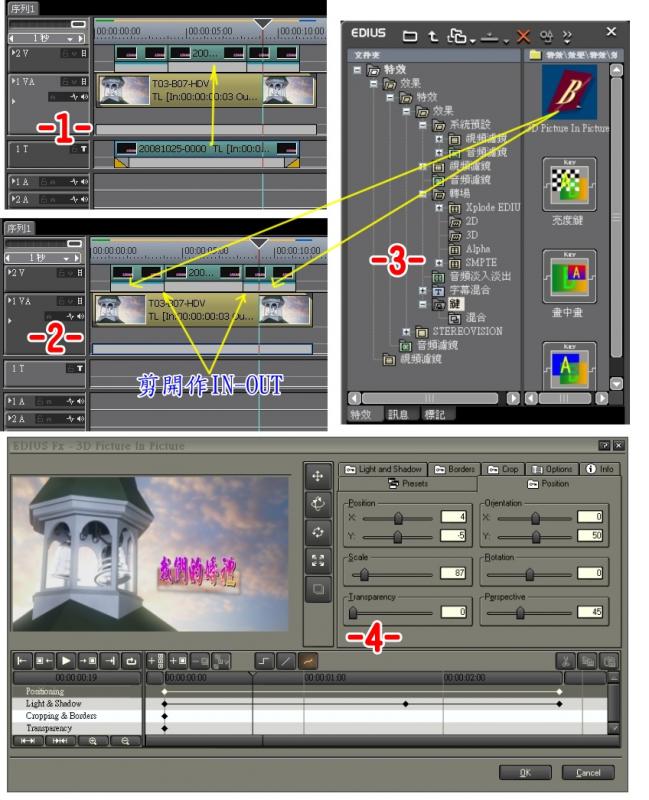Open the Crop tab
This screenshot has width=649, height=800.
tap(503, 469)
